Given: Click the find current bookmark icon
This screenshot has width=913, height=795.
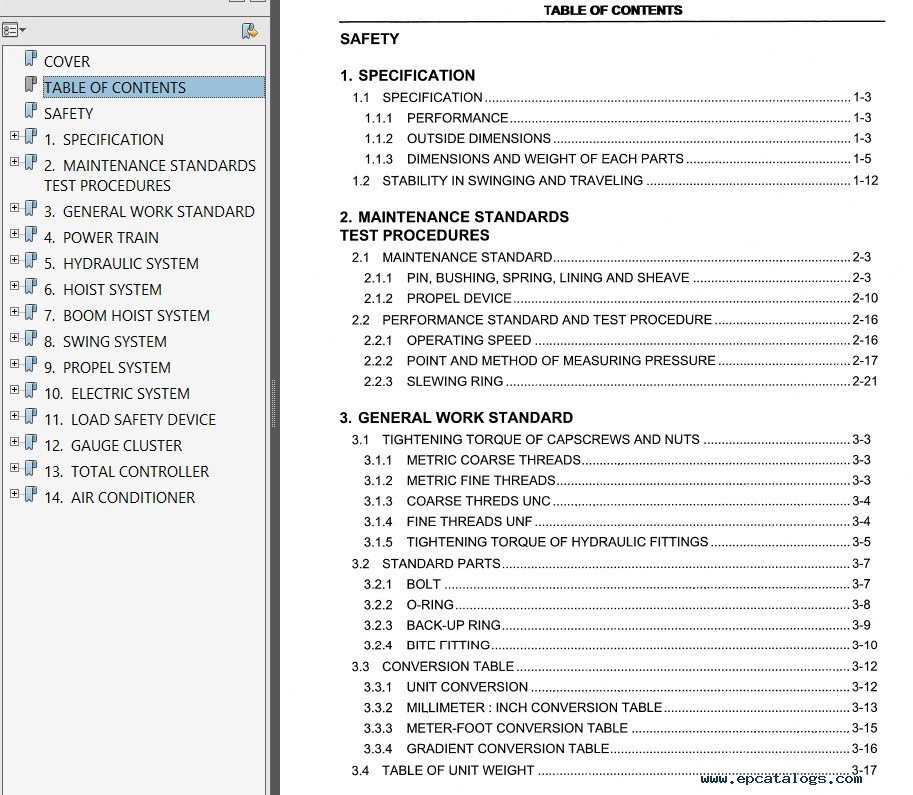Looking at the screenshot, I should [250, 31].
